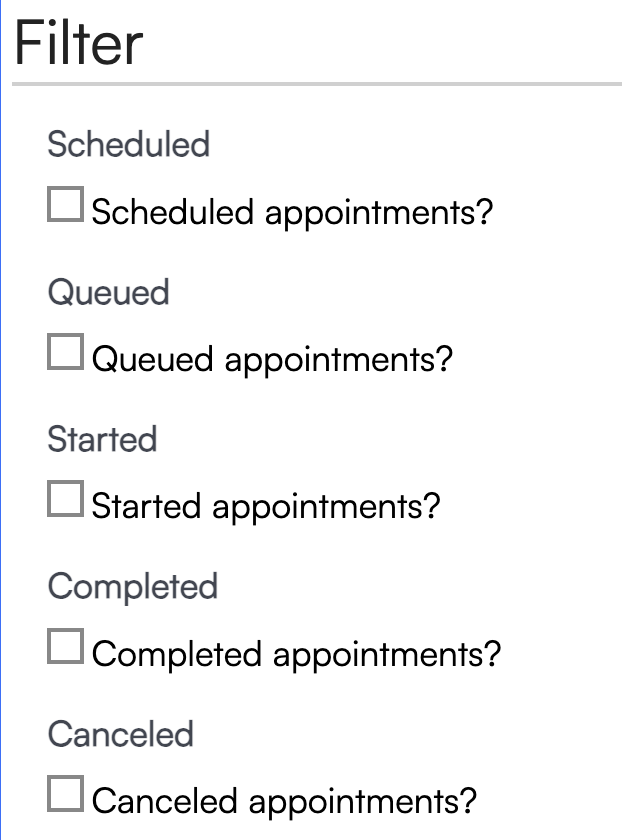Enable the Scheduled appointments checkbox

point(65,206)
